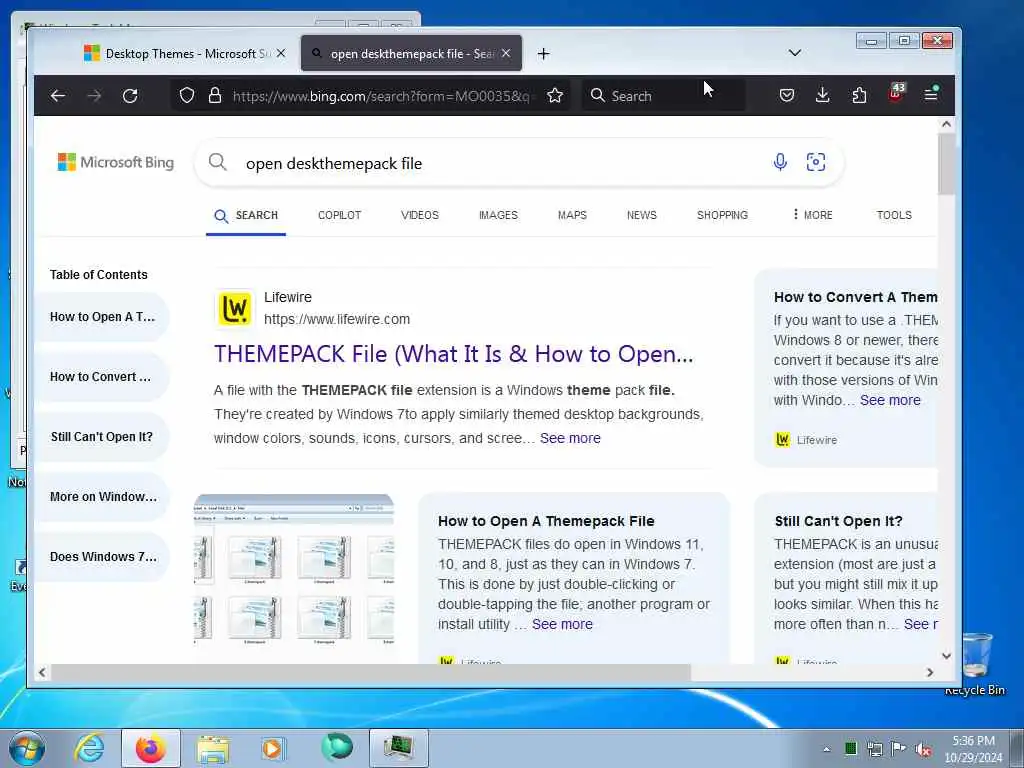Jump to How to Convert … section
1024x768 pixels.
tap(101, 377)
